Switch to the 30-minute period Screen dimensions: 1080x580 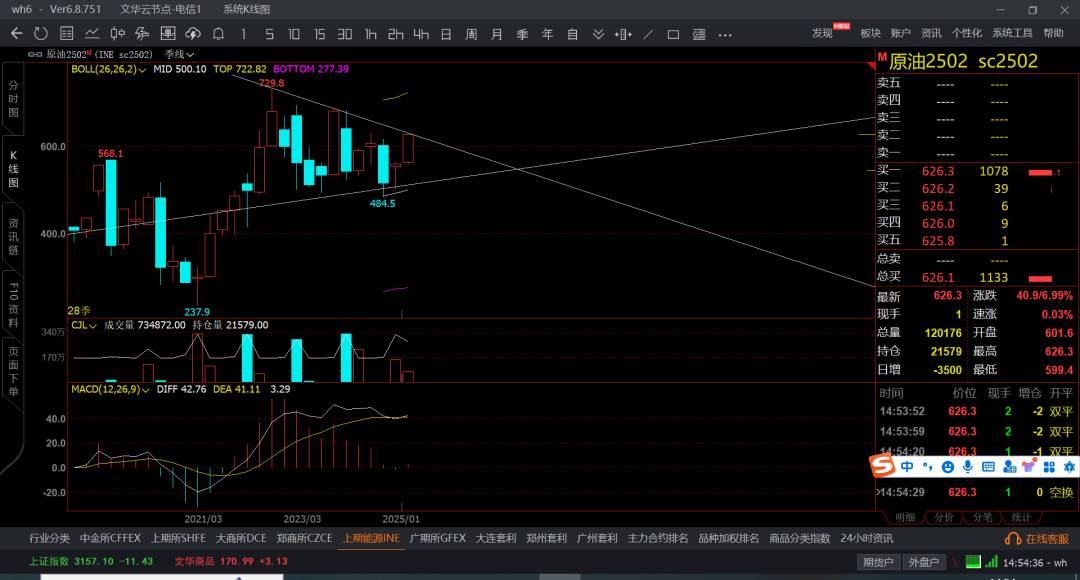[345, 34]
